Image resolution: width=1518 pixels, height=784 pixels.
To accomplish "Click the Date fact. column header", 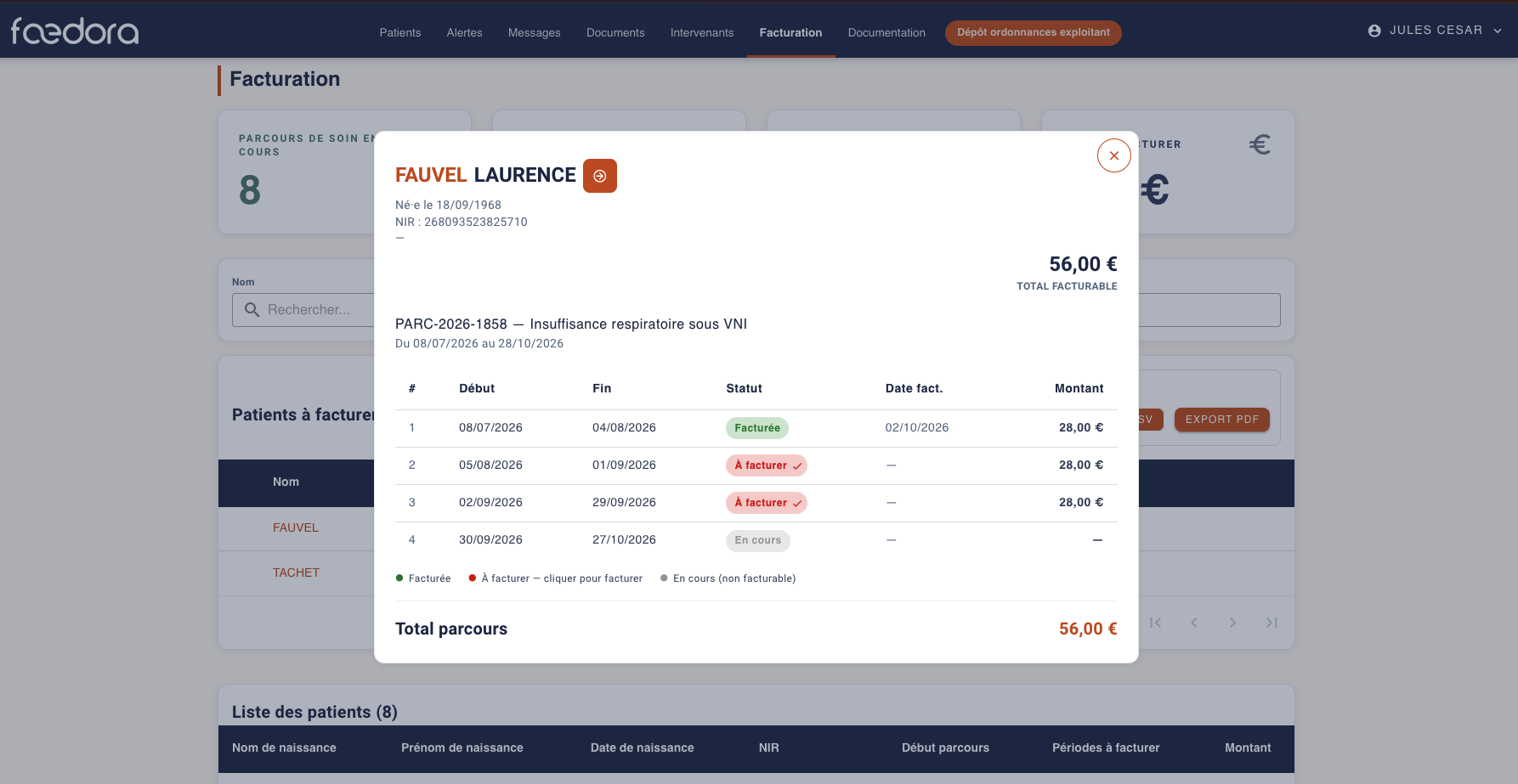I will click(x=914, y=388).
